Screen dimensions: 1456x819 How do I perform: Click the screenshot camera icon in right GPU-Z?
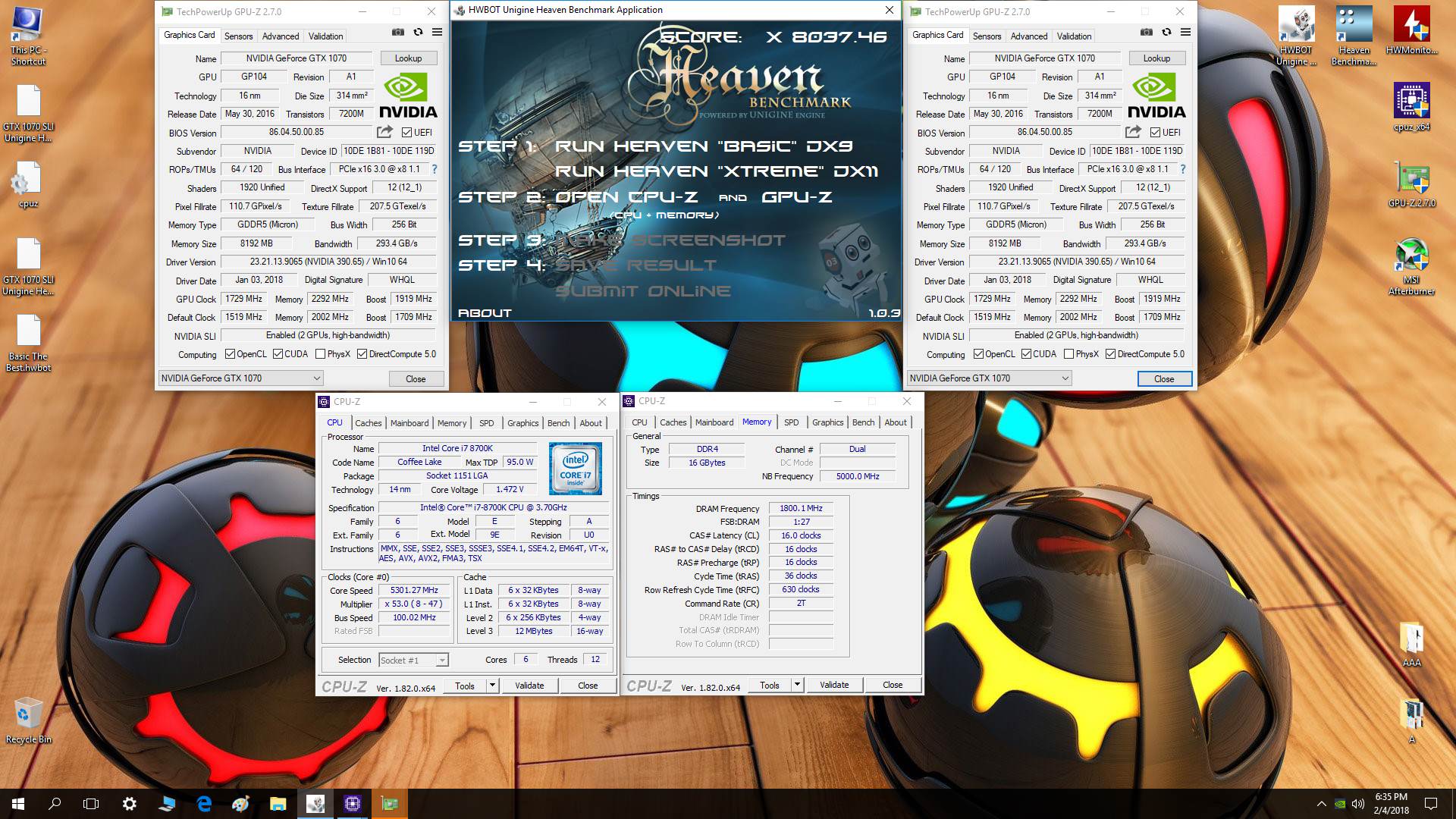click(x=1147, y=33)
